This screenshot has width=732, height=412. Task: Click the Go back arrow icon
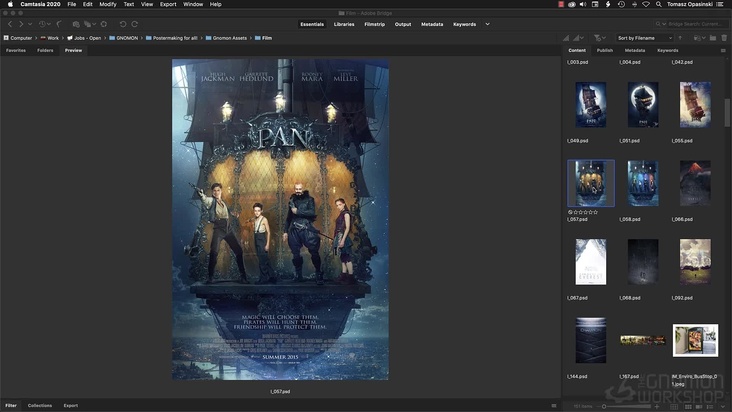(9, 24)
